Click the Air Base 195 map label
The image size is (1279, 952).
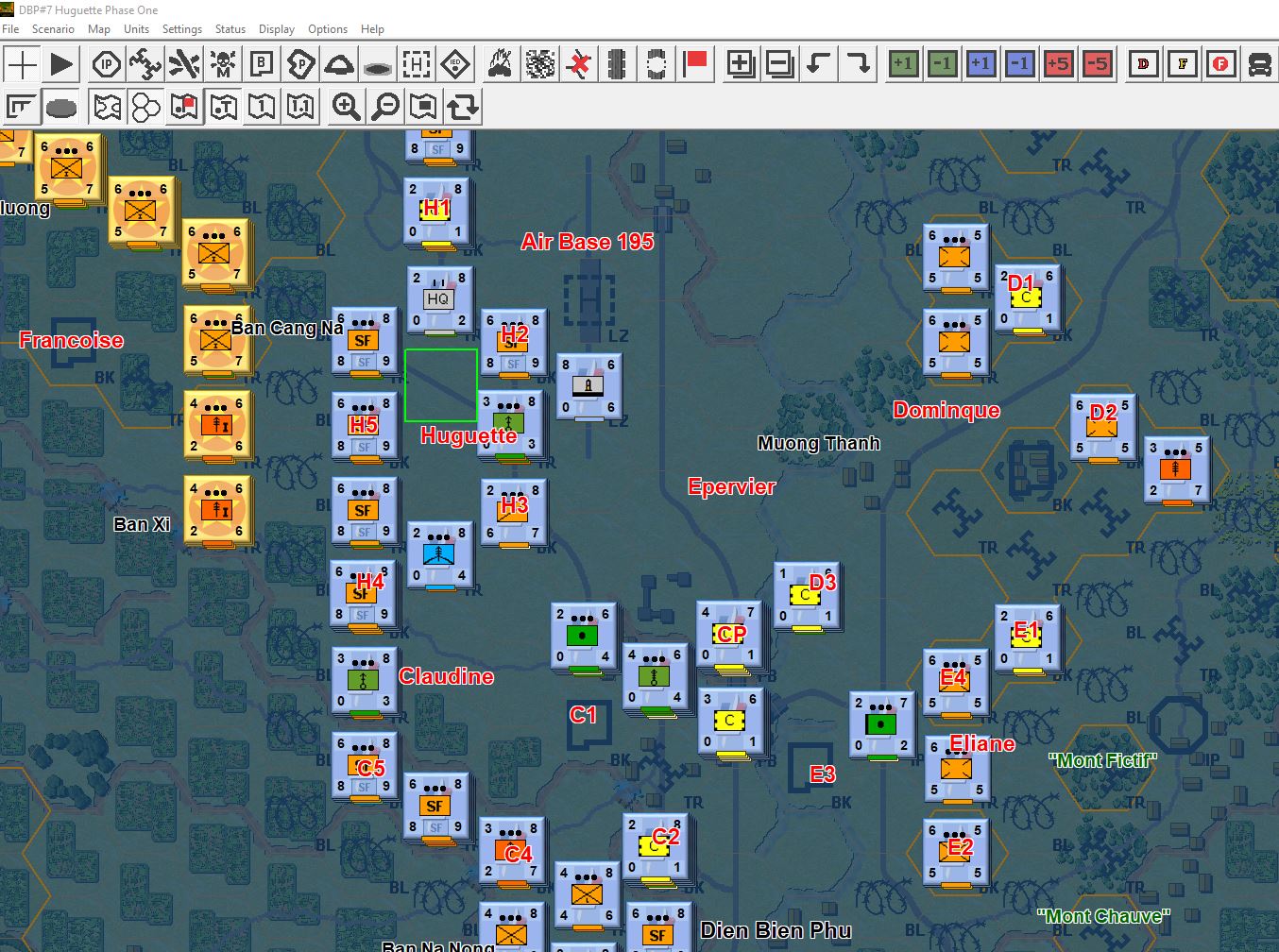tap(588, 242)
